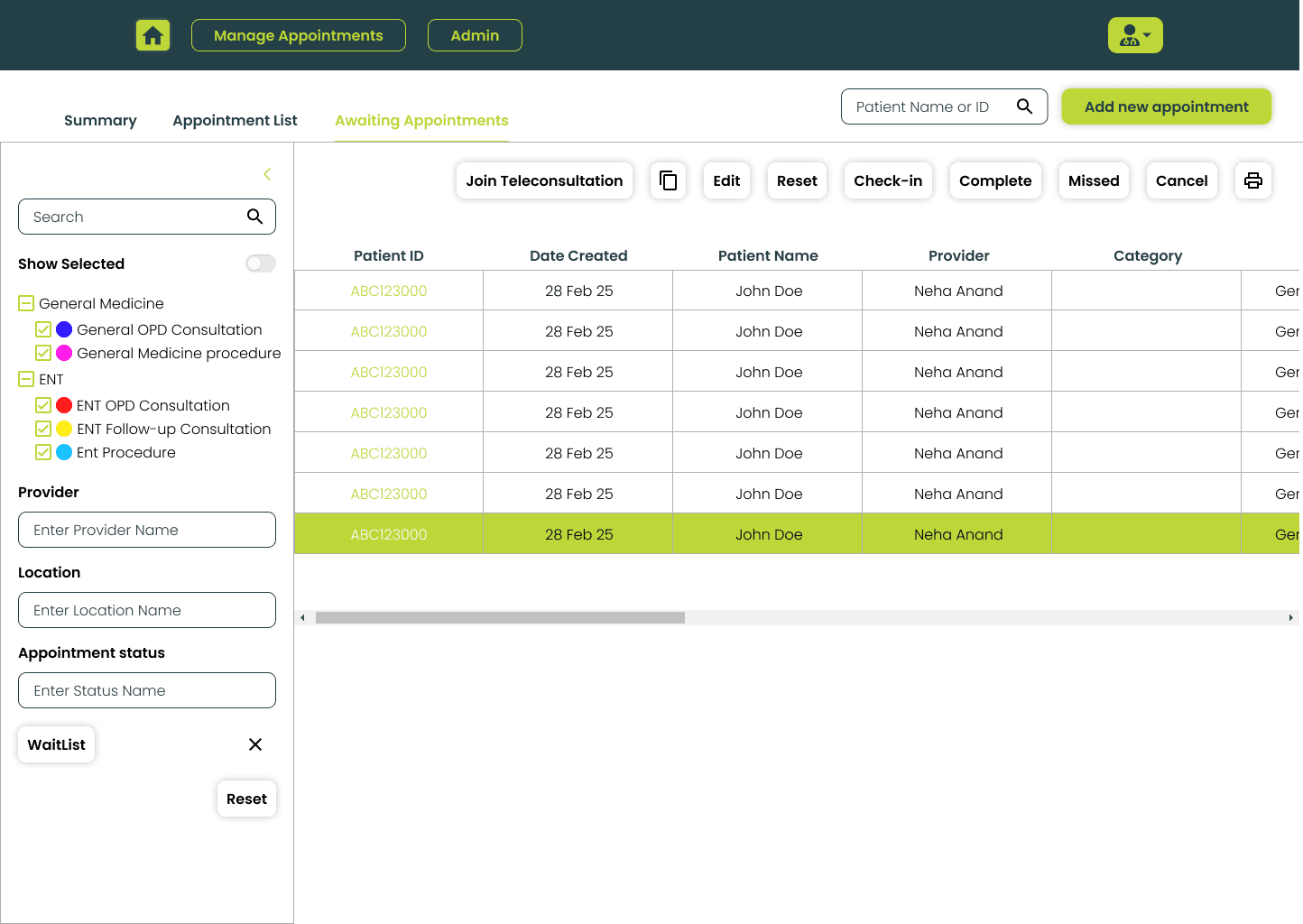Viewport: 1303px width, 924px height.
Task: Click the print icon in the toolbar
Action: tap(1252, 180)
